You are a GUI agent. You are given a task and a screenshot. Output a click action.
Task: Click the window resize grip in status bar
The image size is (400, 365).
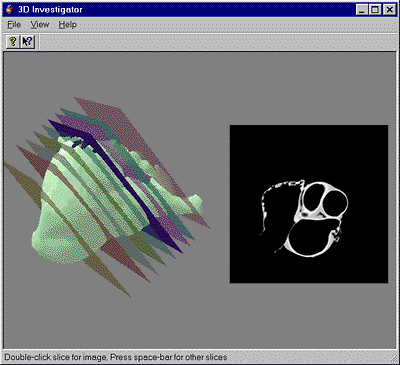(x=393, y=358)
